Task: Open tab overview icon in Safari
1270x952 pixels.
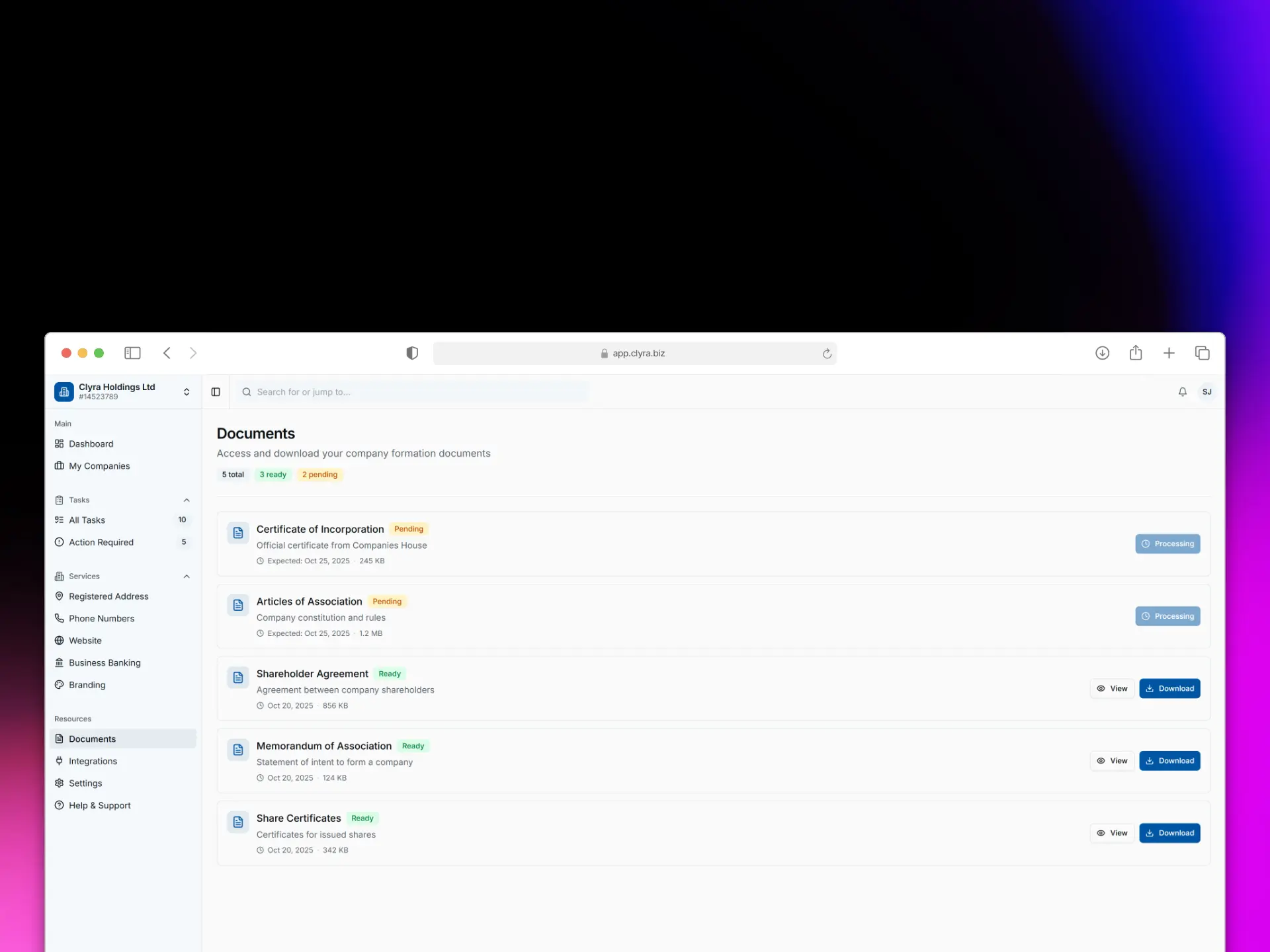Action: pos(1202,353)
